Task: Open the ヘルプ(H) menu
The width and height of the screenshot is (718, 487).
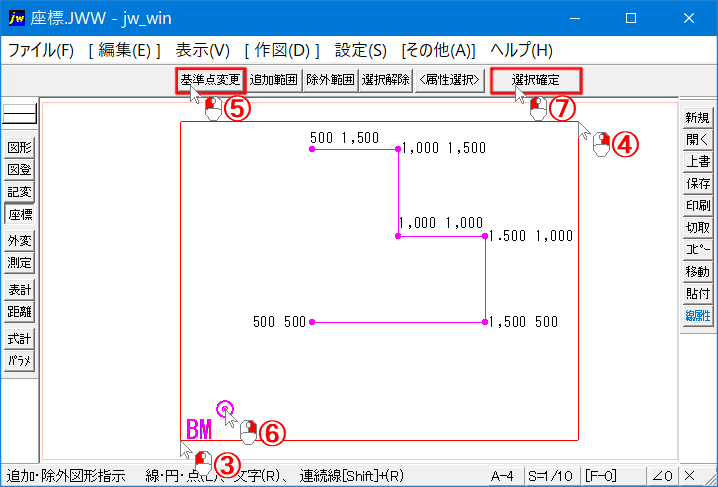Action: pos(521,50)
